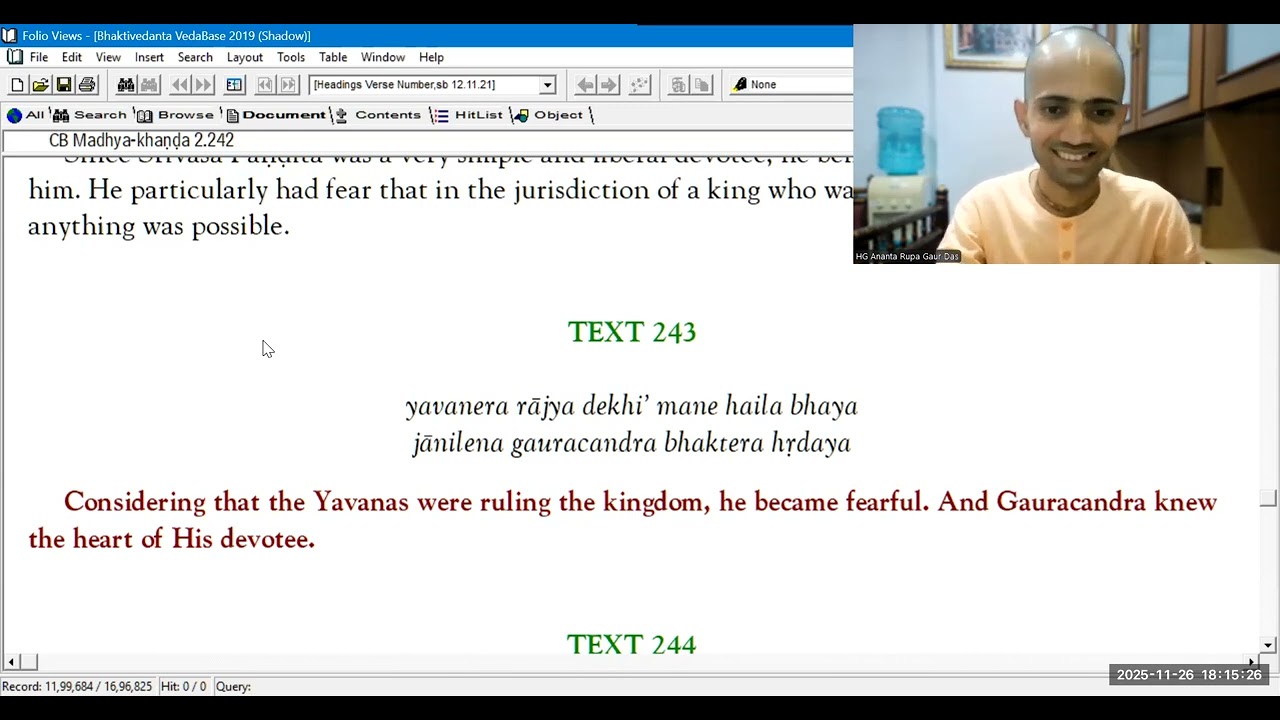Click the tag records toolbar icon
Viewport: 1280px width, 720px height.
pos(678,85)
